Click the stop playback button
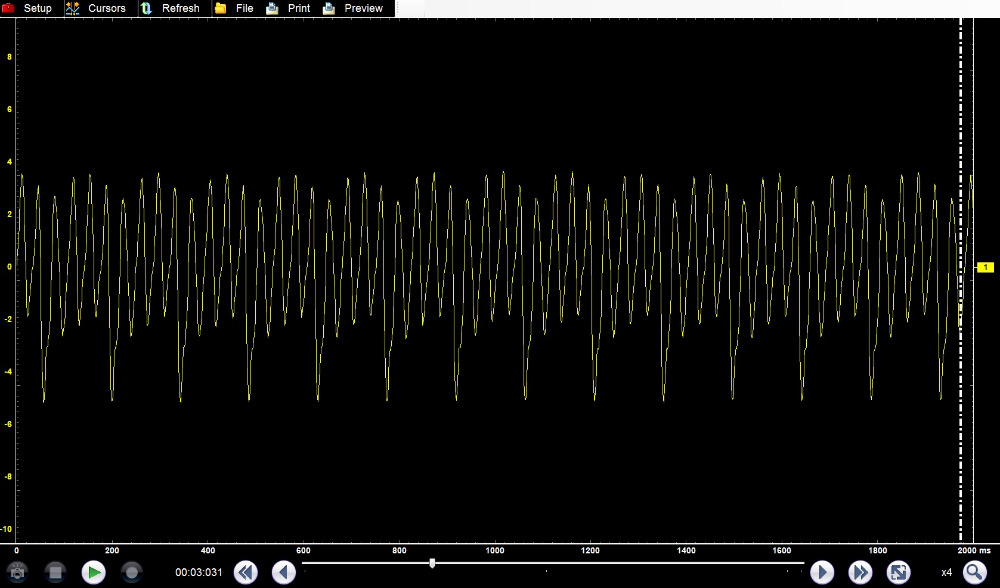1000x588 pixels. 55,572
